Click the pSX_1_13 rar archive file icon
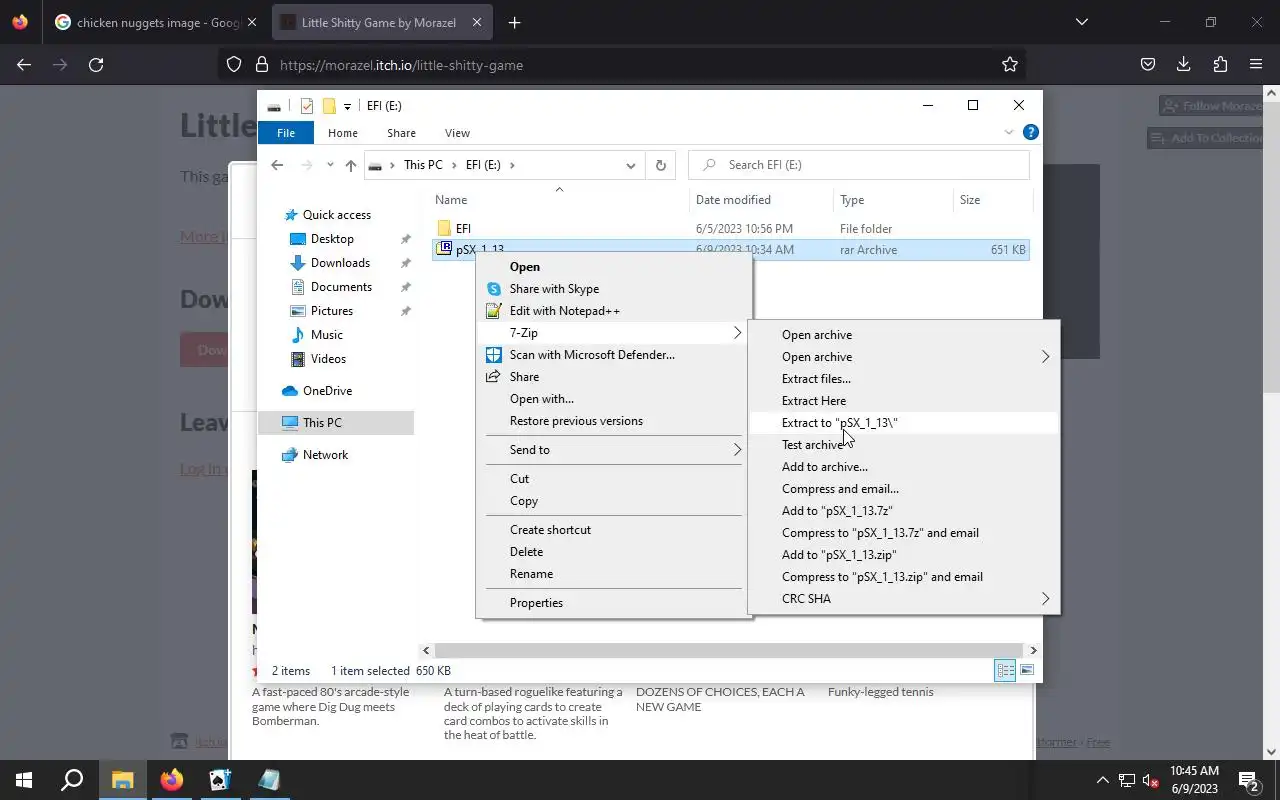This screenshot has height=800, width=1280. tap(444, 250)
